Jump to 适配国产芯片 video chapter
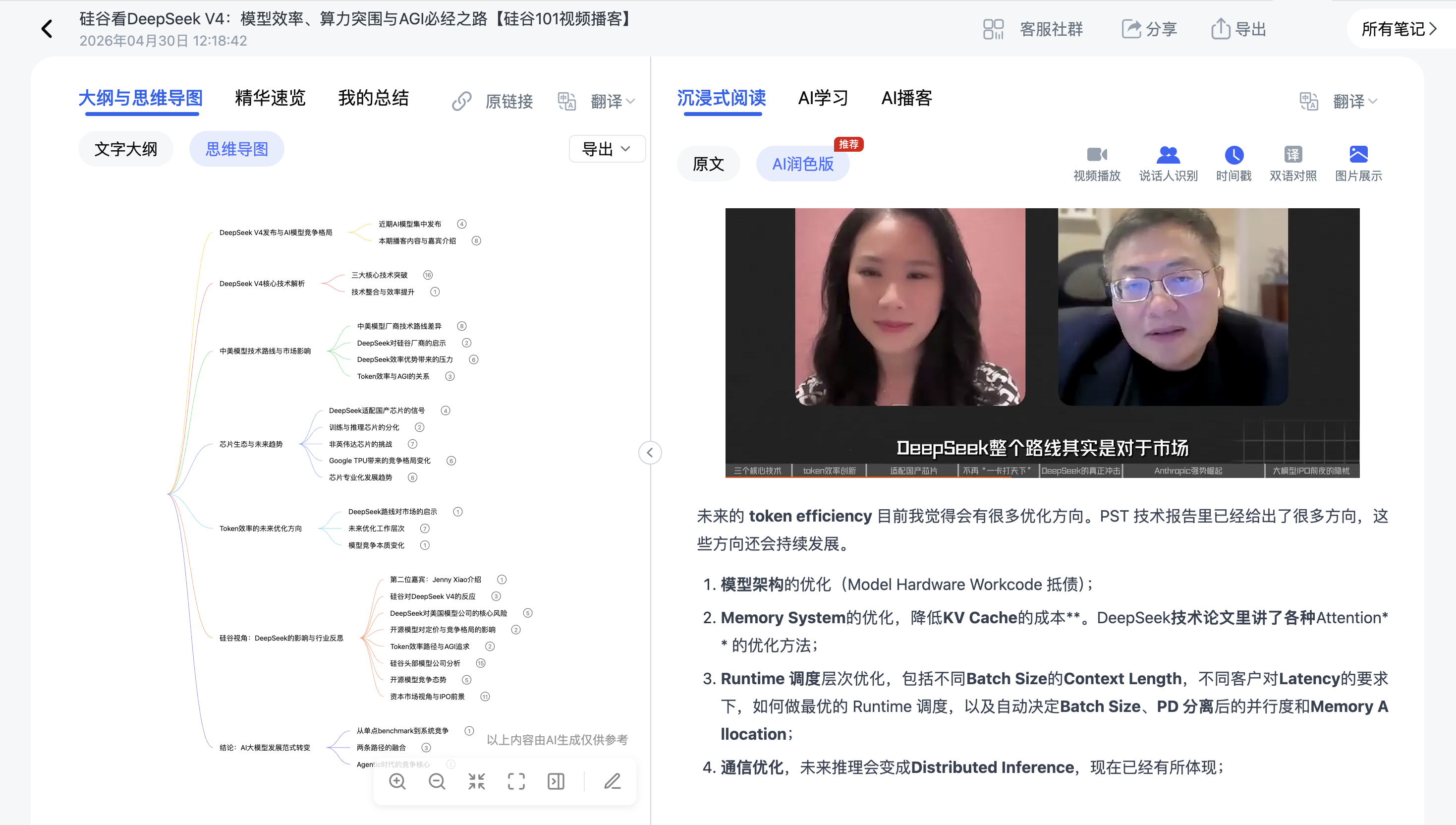1456x825 pixels. coord(913,471)
